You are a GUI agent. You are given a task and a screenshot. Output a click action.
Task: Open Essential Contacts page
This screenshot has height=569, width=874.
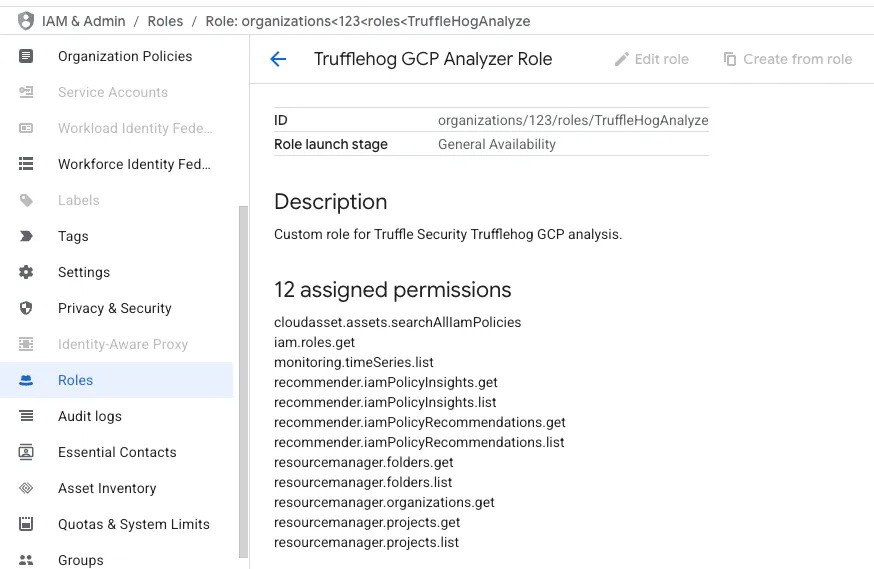coord(117,452)
